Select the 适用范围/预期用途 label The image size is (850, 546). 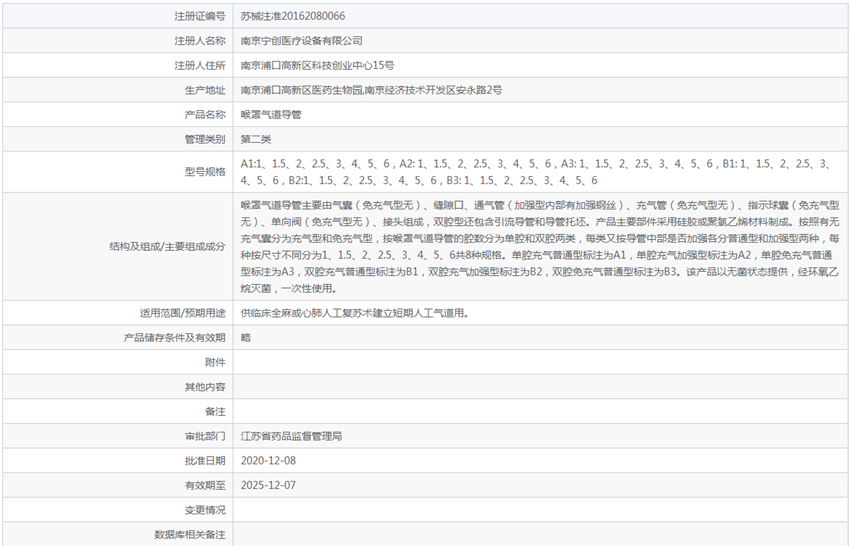(x=183, y=313)
